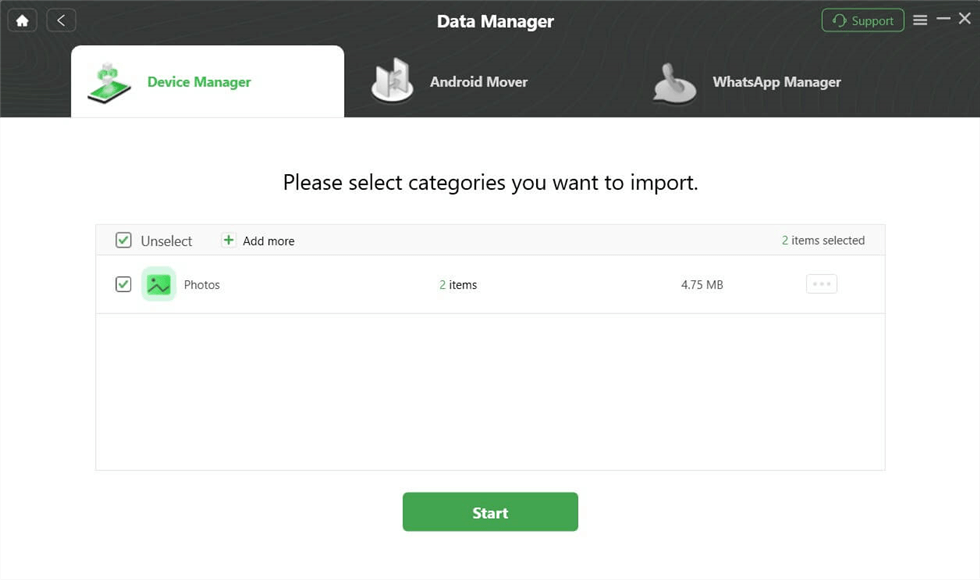
Task: Click the headset icon in Support
Action: coord(839,21)
